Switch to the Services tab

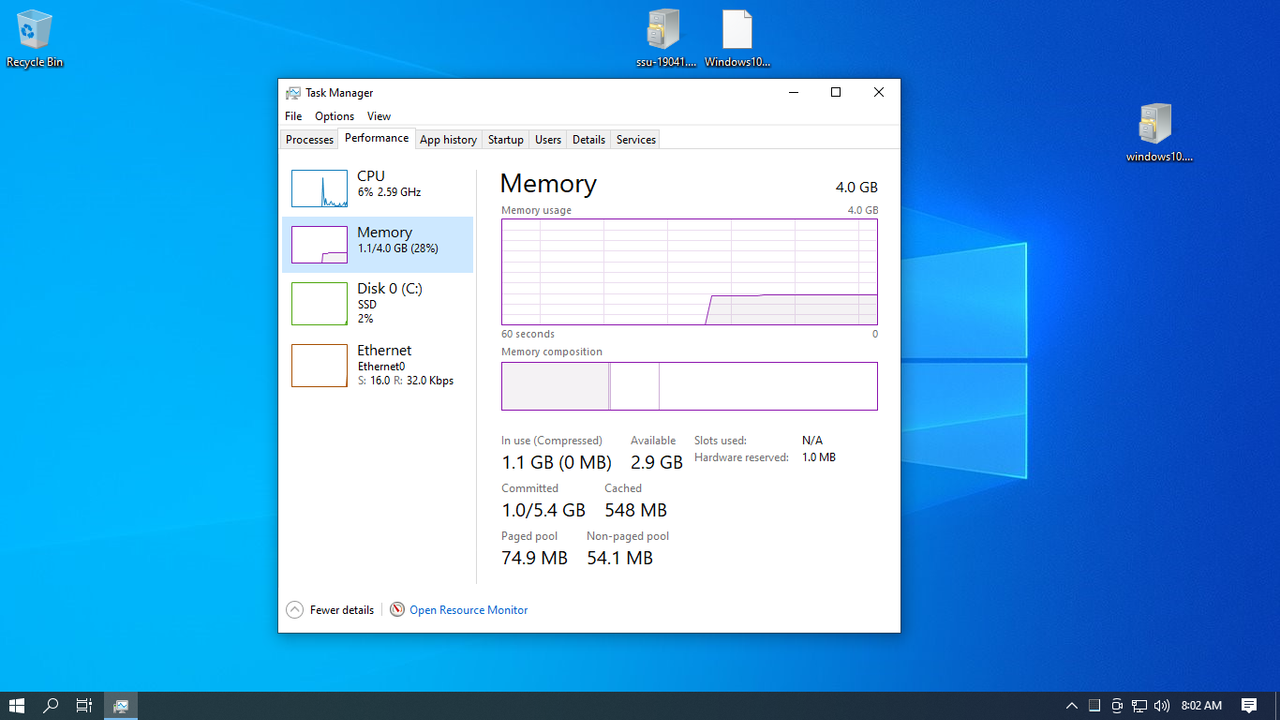636,140
